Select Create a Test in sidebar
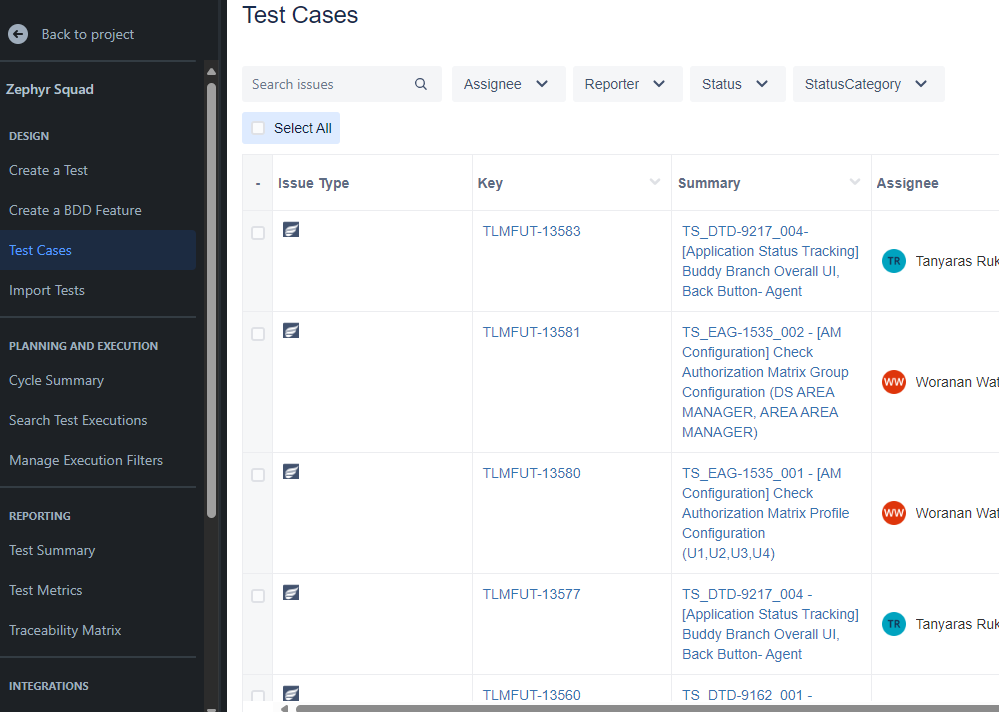The height and width of the screenshot is (712, 999). (48, 170)
